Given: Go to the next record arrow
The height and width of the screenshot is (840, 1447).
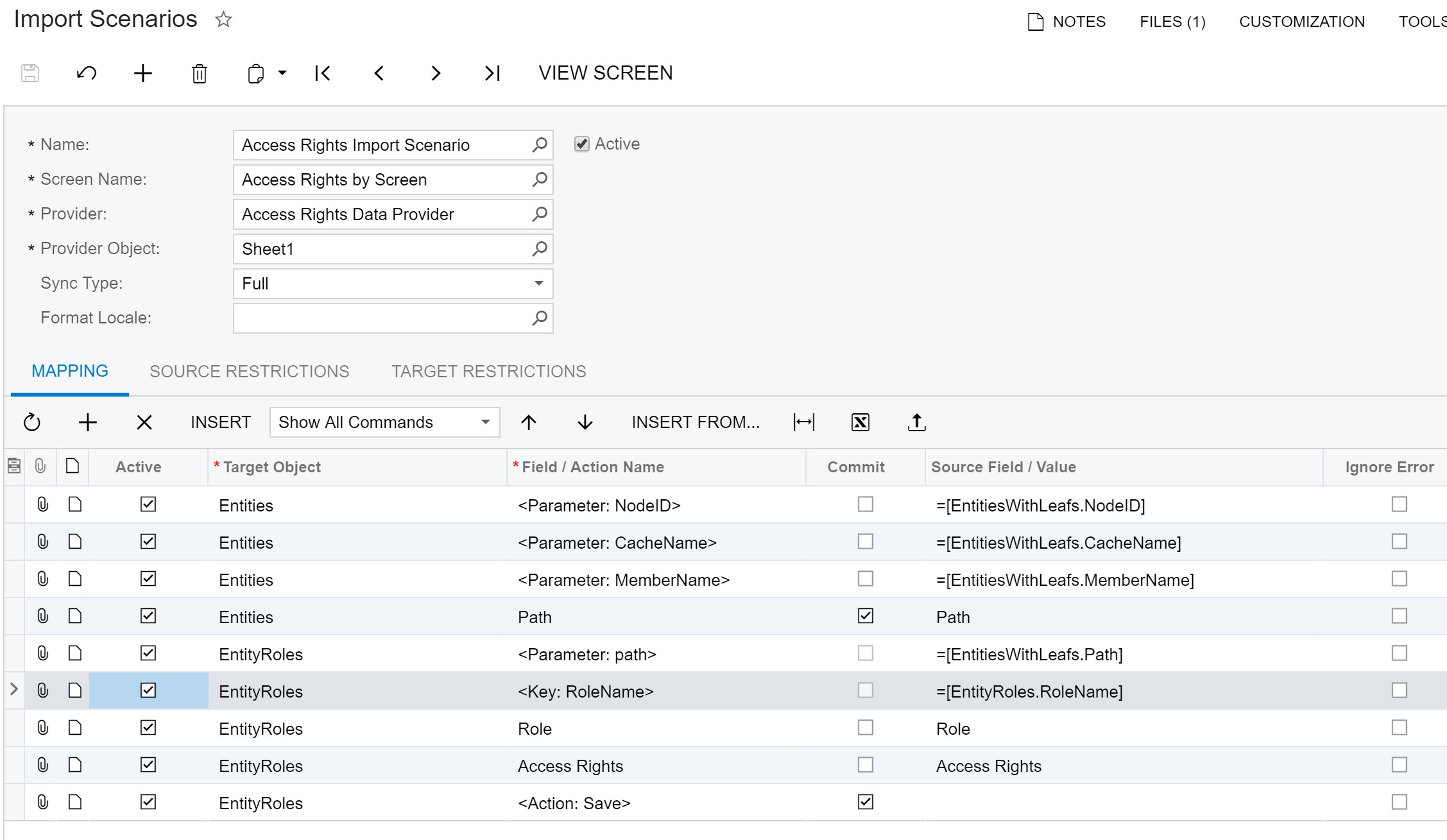Looking at the screenshot, I should pyautogui.click(x=436, y=73).
